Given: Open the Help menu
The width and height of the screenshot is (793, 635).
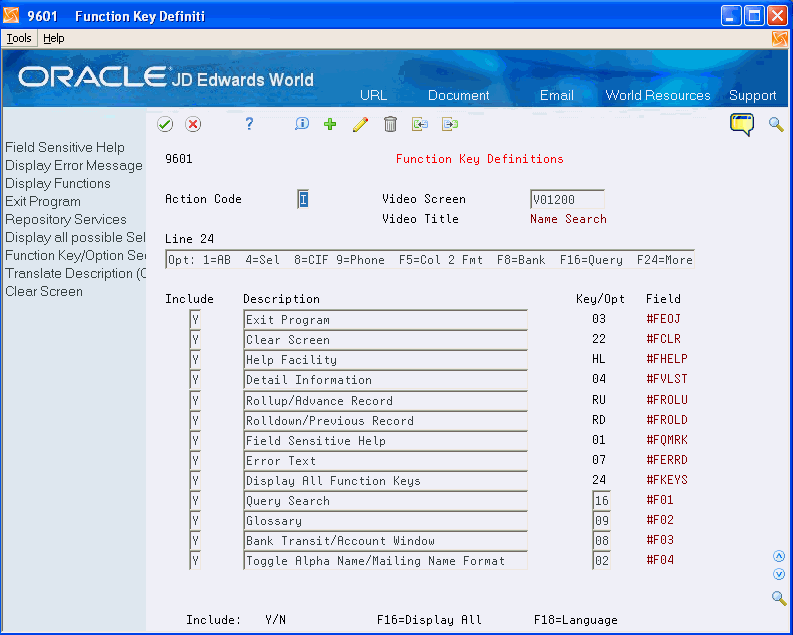Looking at the screenshot, I should (x=54, y=38).
